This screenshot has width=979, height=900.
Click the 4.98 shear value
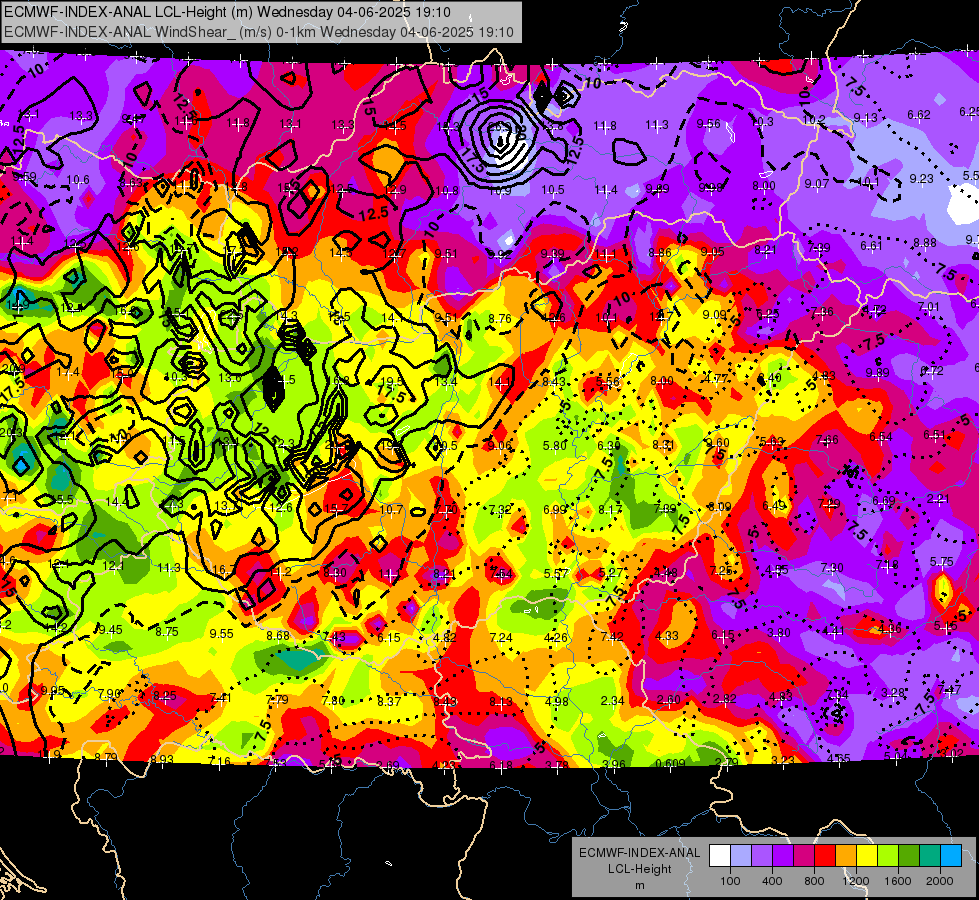(x=556, y=701)
